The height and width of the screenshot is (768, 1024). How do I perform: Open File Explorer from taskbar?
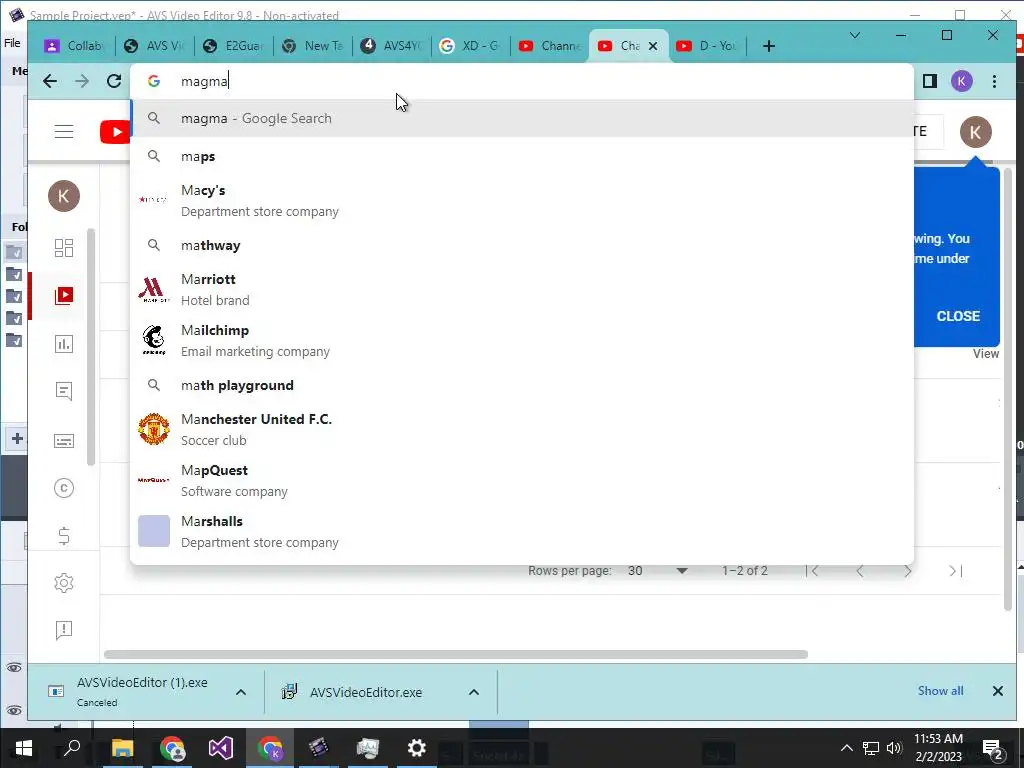[122, 748]
